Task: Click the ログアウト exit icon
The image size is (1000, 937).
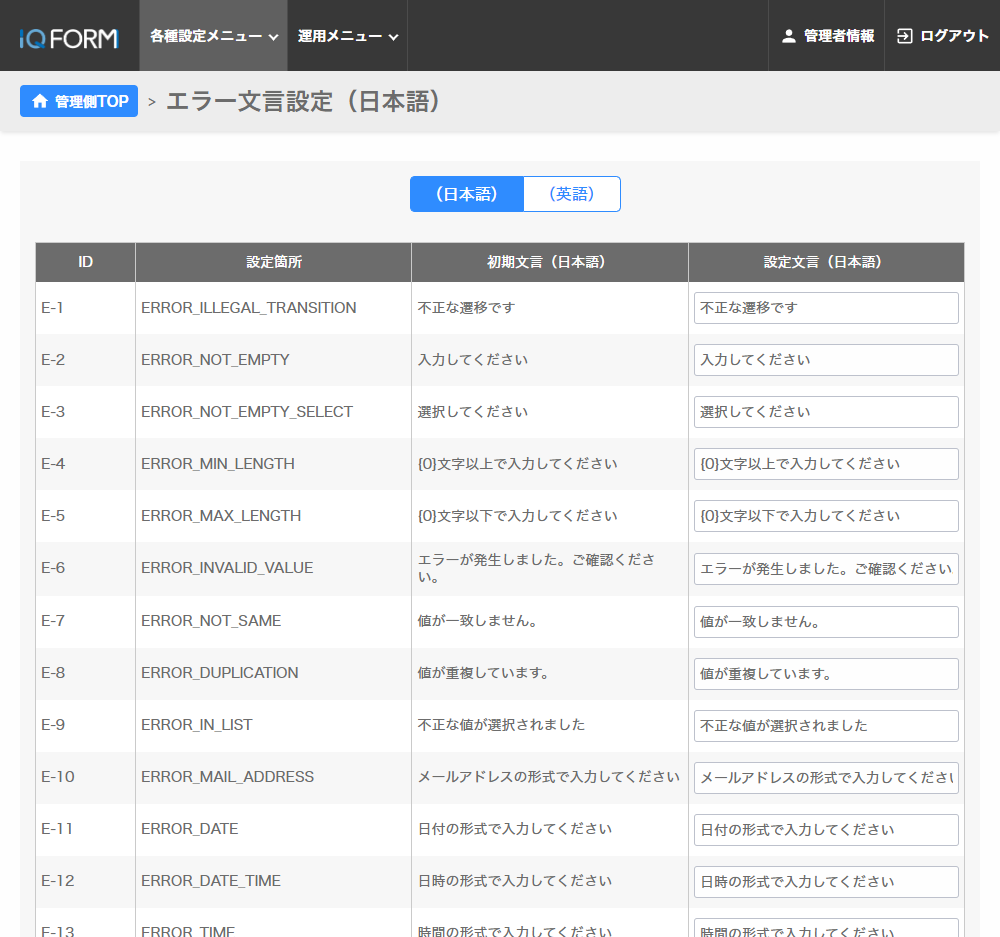Action: pos(905,36)
